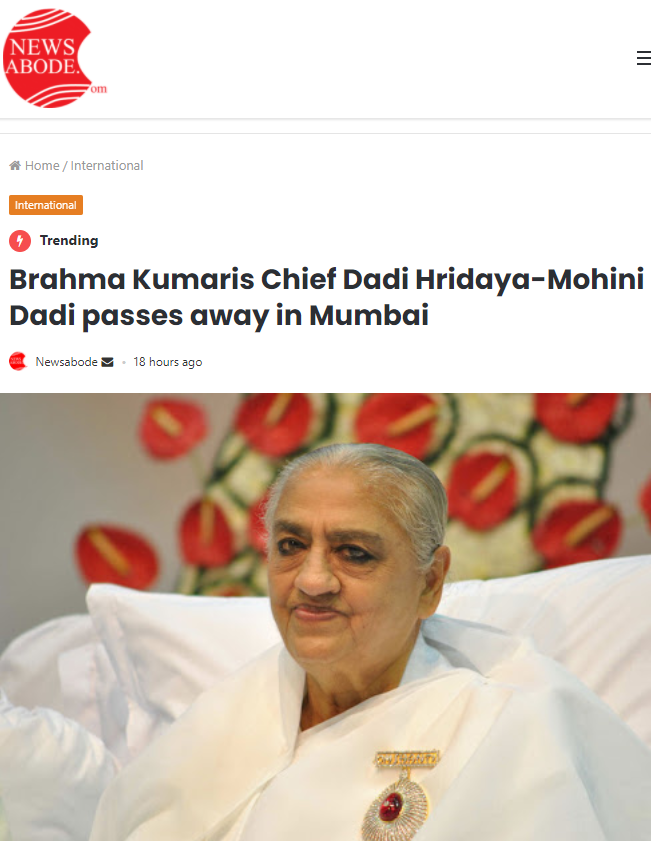Click the word Mumbai in the headline
This screenshot has height=841, width=651.
click(369, 315)
